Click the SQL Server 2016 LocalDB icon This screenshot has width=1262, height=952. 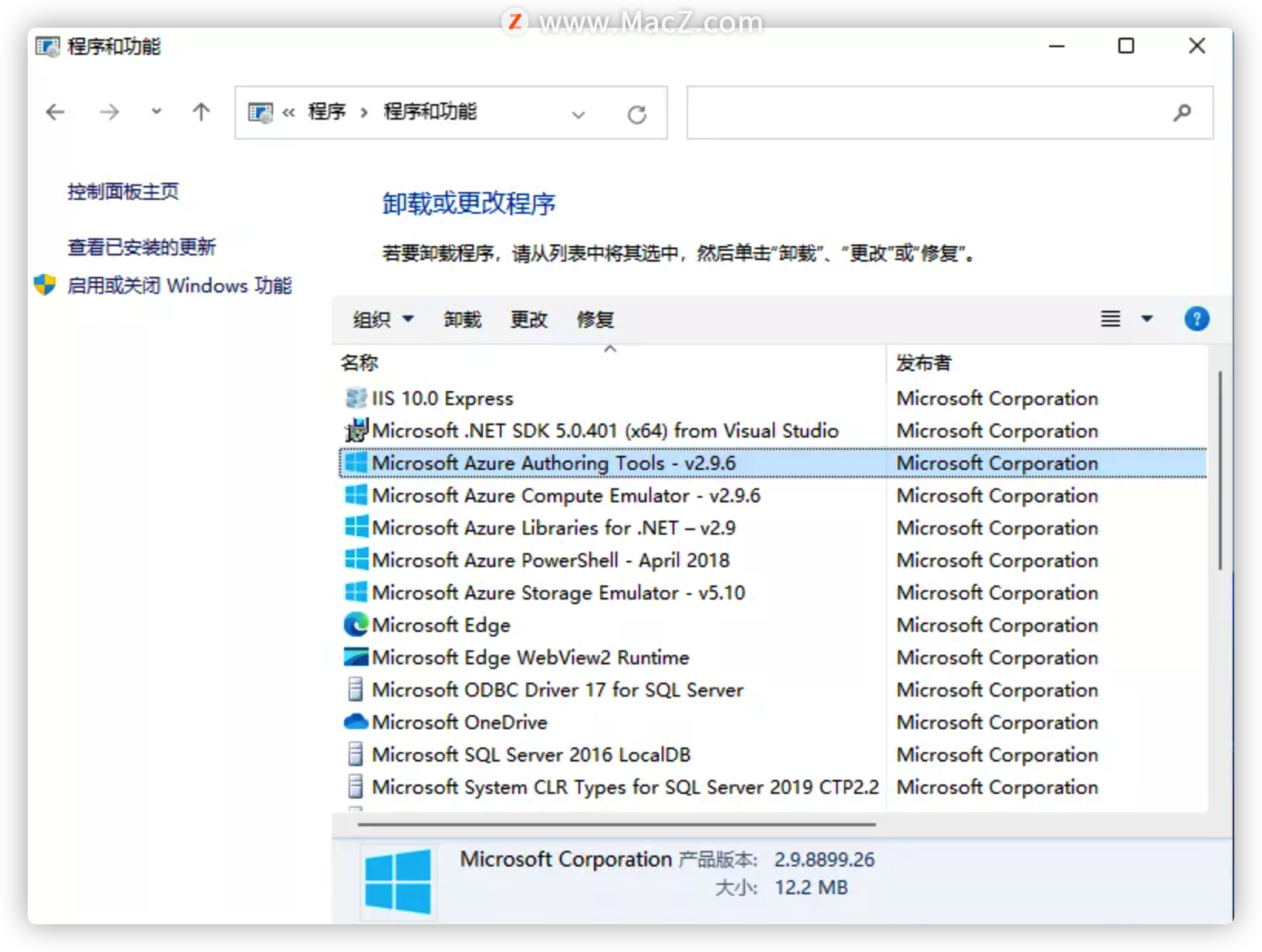(356, 755)
